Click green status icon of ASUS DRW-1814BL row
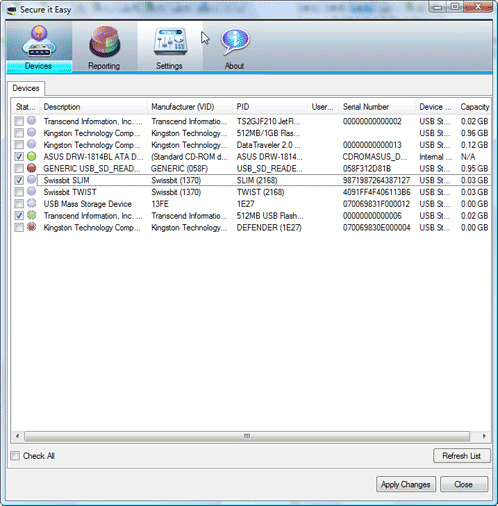Image resolution: width=498 pixels, height=506 pixels. [31, 156]
